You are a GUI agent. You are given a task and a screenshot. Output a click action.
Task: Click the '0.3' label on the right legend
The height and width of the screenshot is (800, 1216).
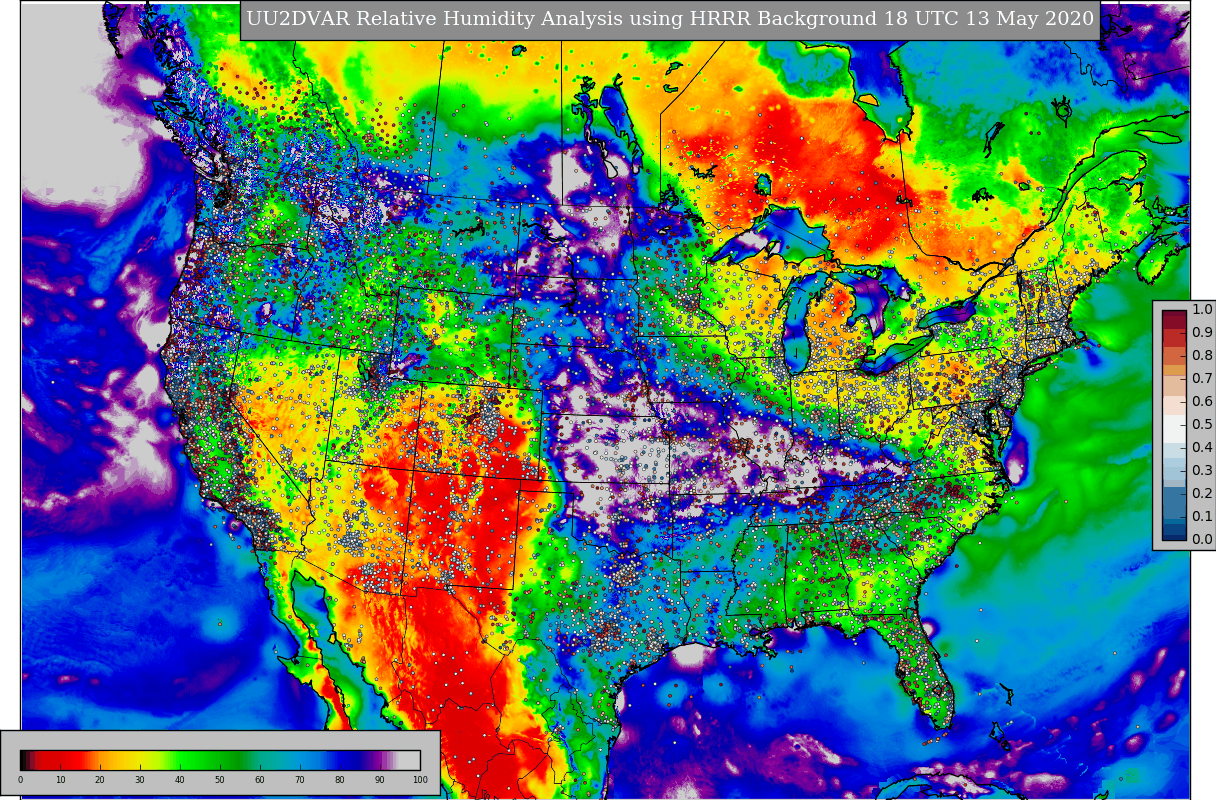click(x=1202, y=471)
